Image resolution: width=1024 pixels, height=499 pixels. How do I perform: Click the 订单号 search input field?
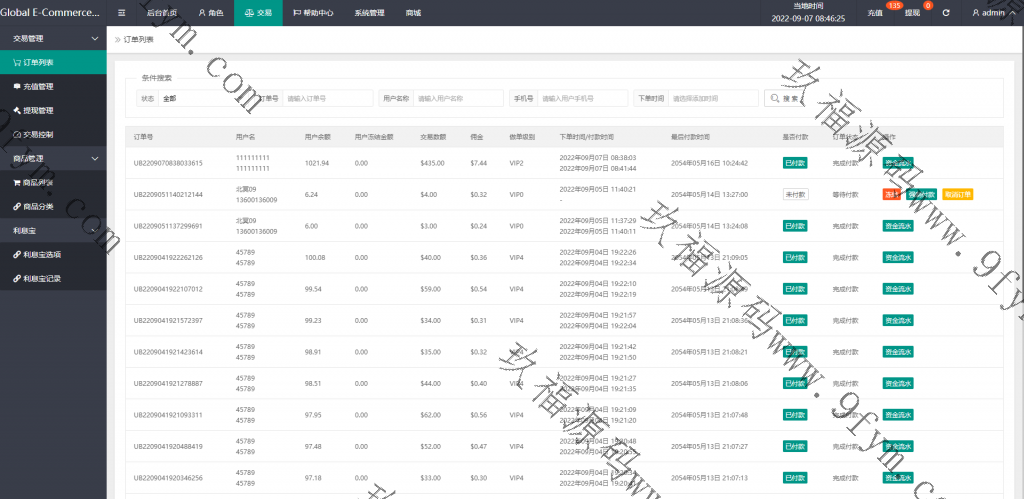pyautogui.click(x=327, y=98)
